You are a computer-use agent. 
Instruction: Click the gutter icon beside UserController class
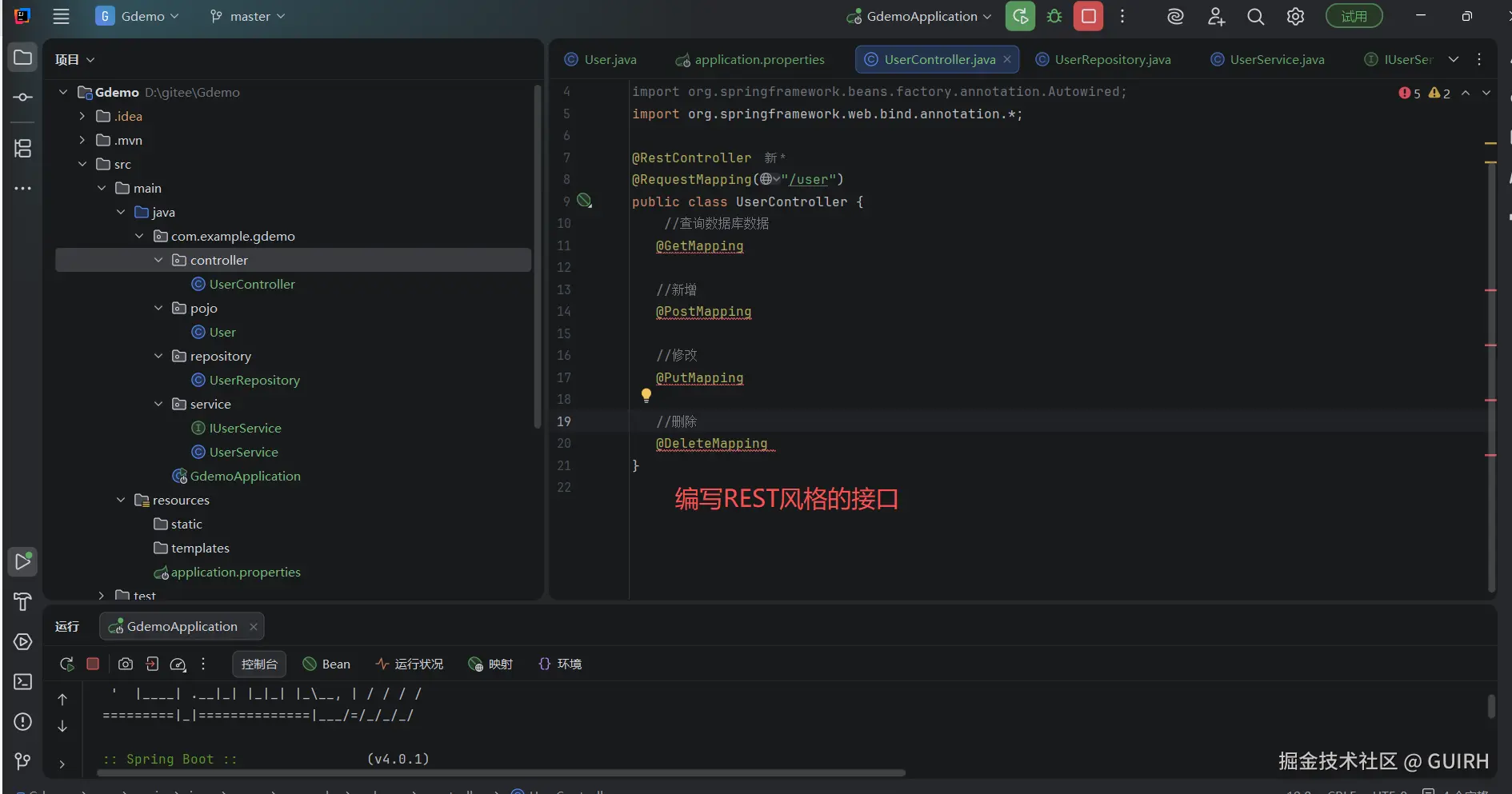(x=585, y=201)
